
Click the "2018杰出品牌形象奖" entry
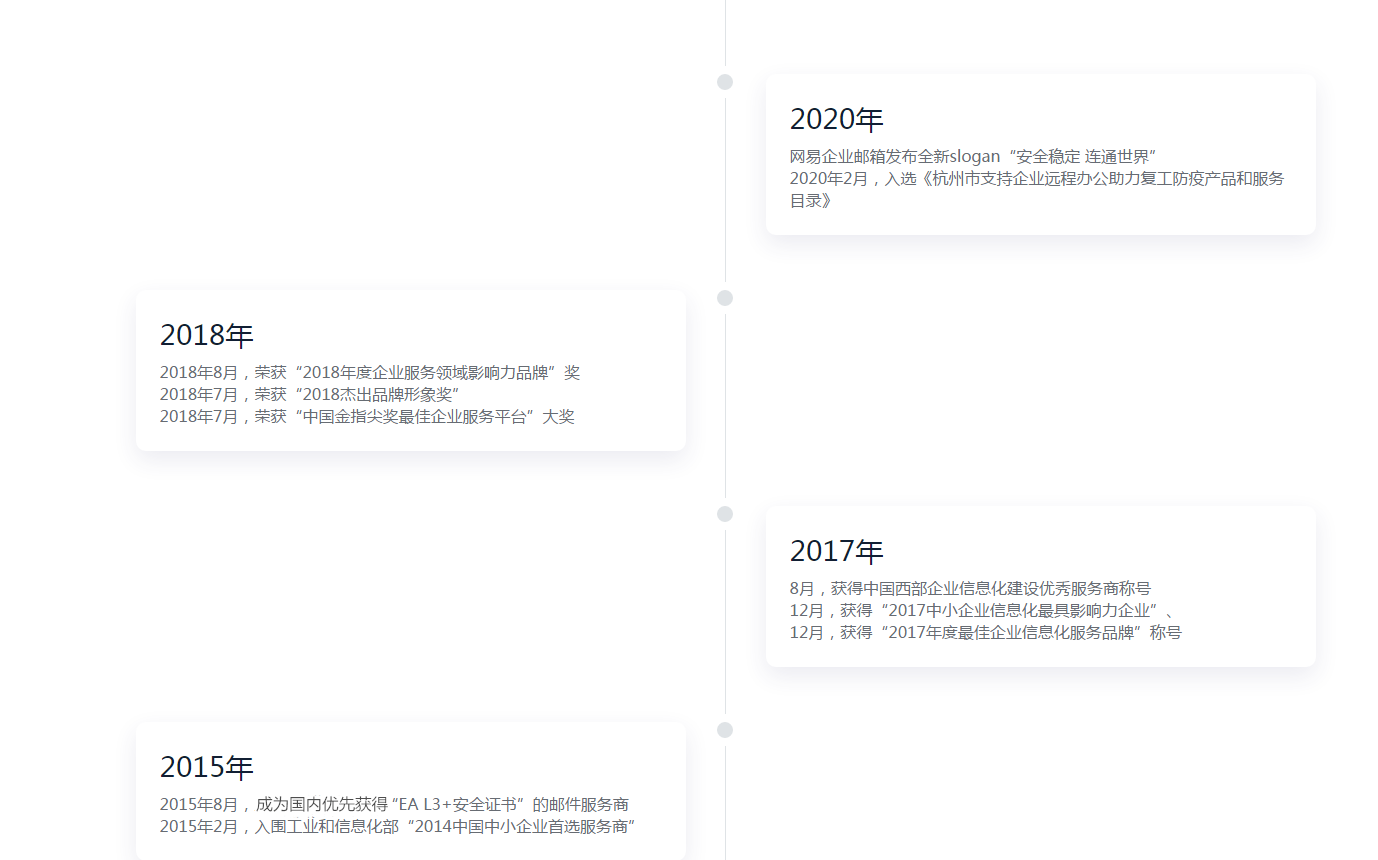click(309, 395)
